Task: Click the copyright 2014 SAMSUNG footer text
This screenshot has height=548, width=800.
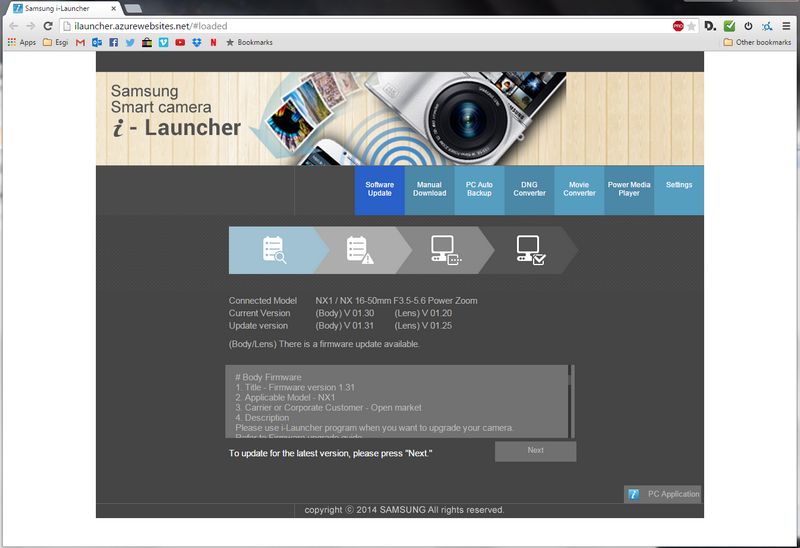Action: coord(404,510)
